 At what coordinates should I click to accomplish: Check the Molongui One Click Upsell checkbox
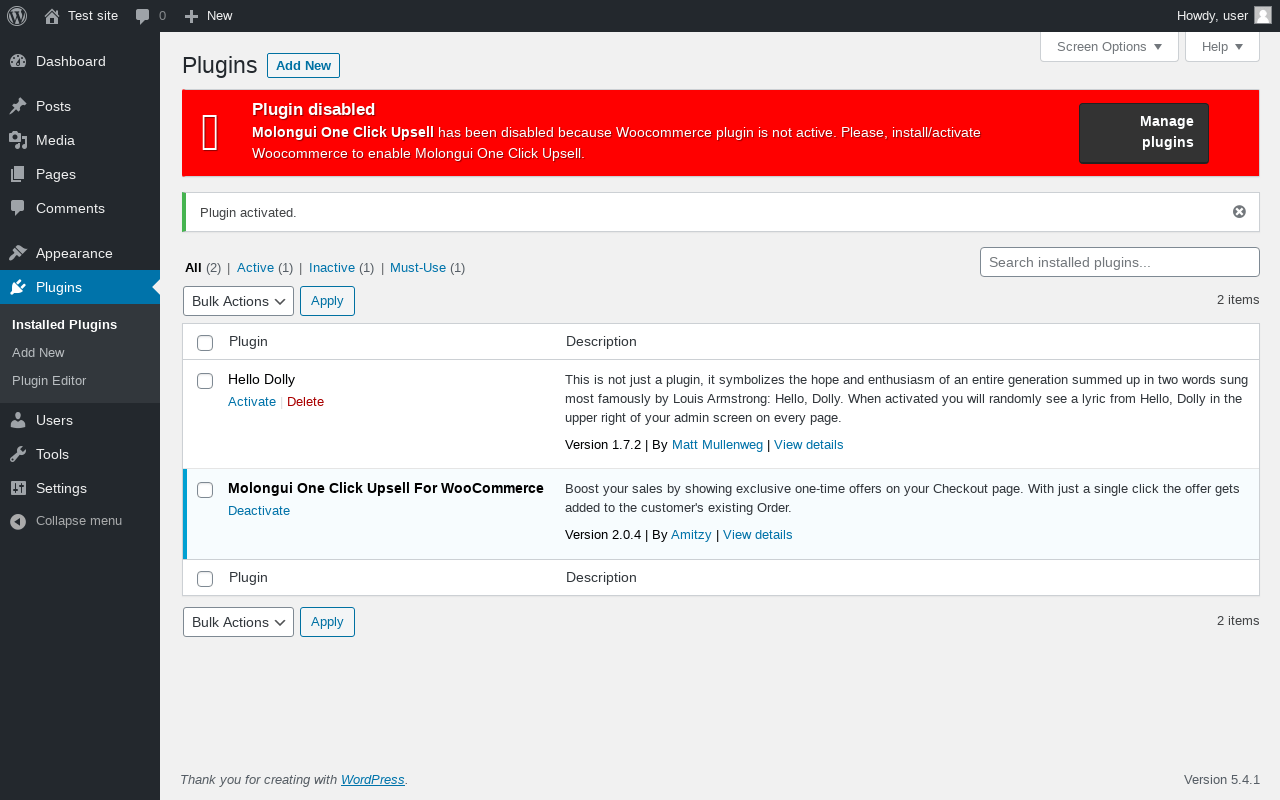(205, 490)
